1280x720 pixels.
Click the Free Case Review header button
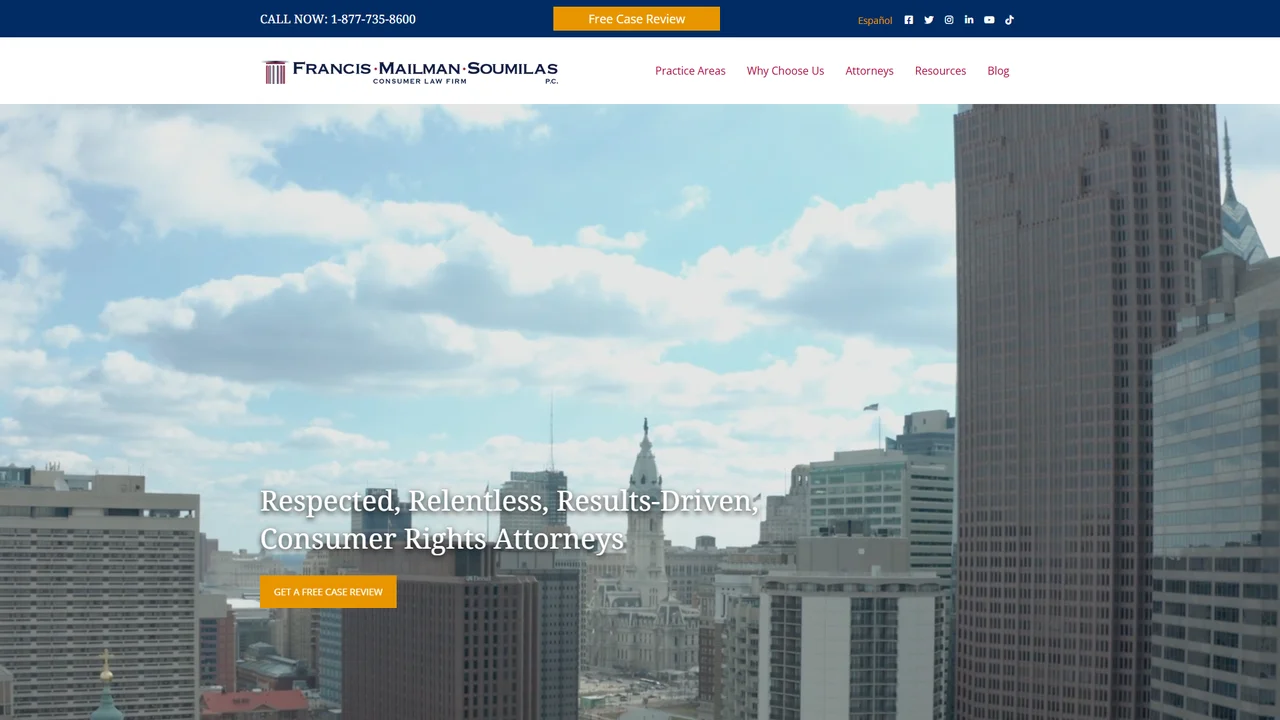pyautogui.click(x=636, y=19)
